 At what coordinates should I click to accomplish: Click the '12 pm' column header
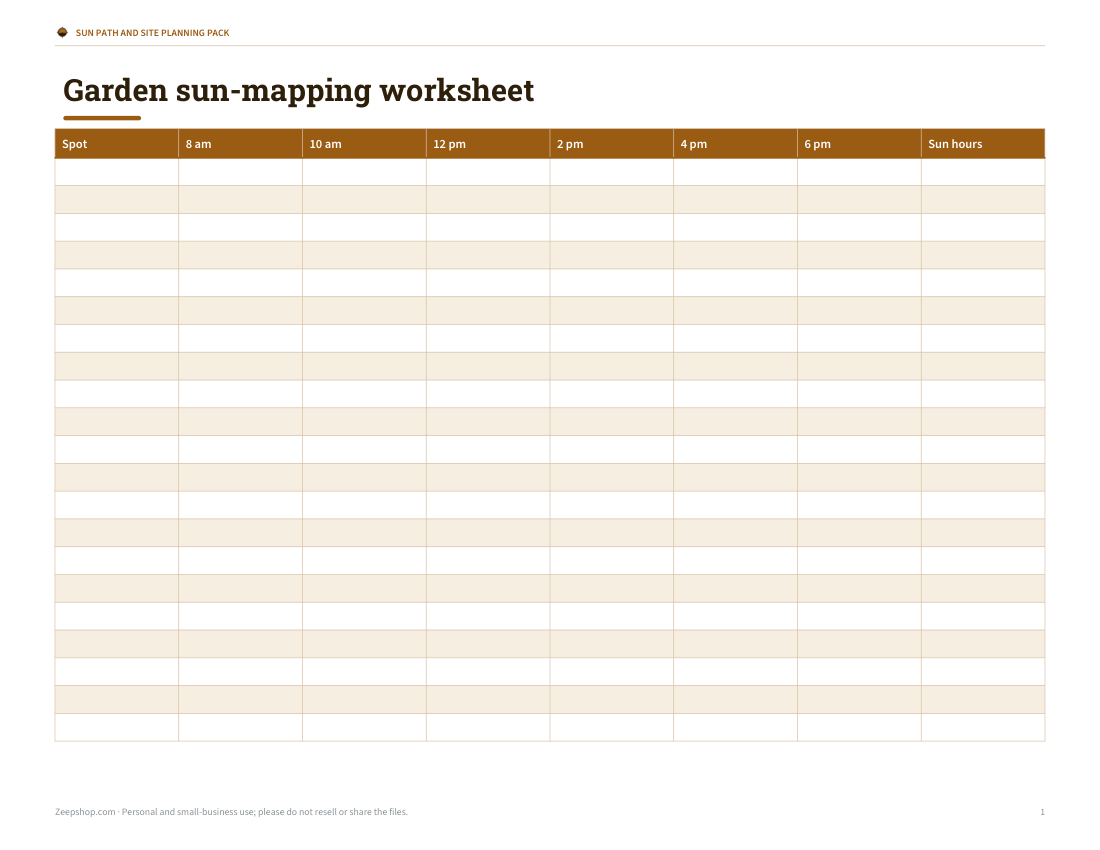click(x=488, y=144)
